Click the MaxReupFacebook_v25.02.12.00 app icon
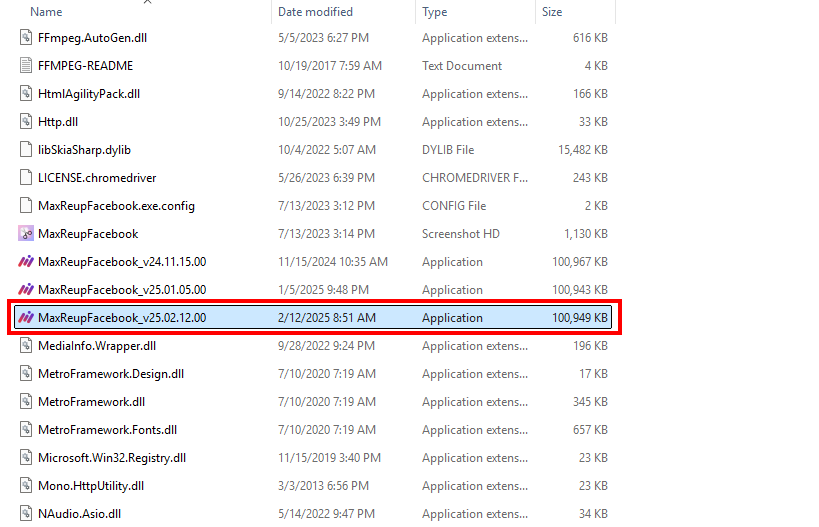The image size is (819, 527). [x=26, y=318]
